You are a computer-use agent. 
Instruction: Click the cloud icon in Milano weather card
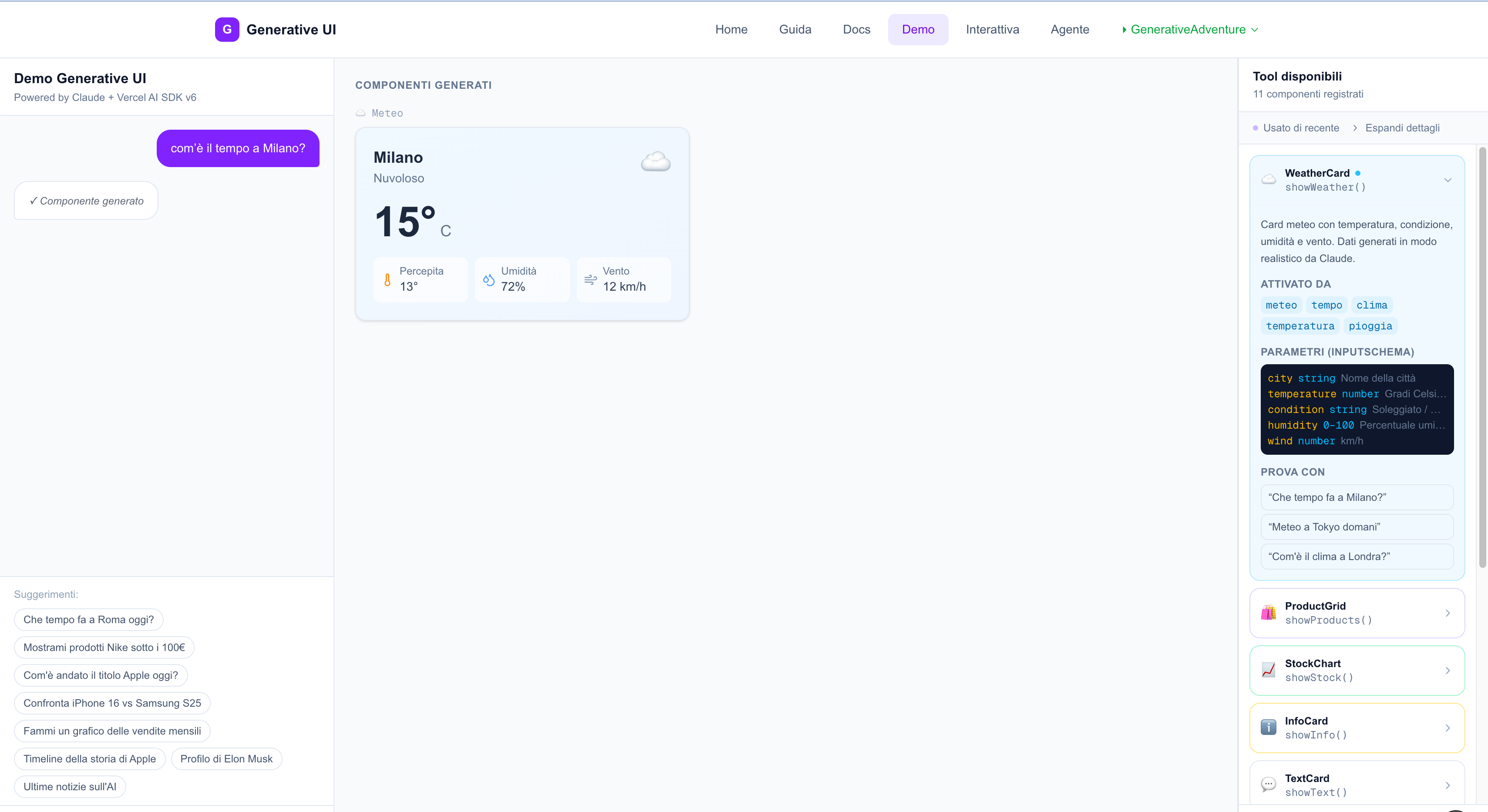point(656,162)
